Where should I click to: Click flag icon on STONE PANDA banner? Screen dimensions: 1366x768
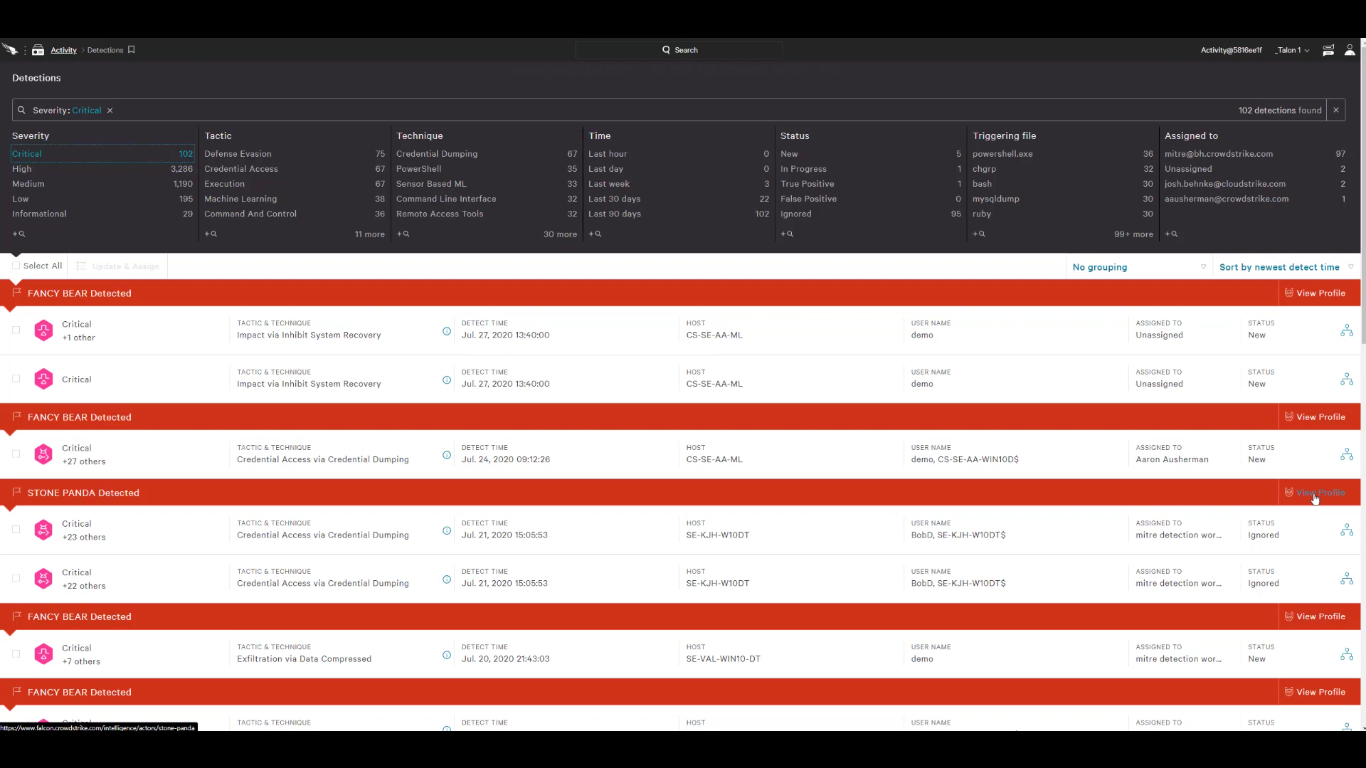(17, 492)
